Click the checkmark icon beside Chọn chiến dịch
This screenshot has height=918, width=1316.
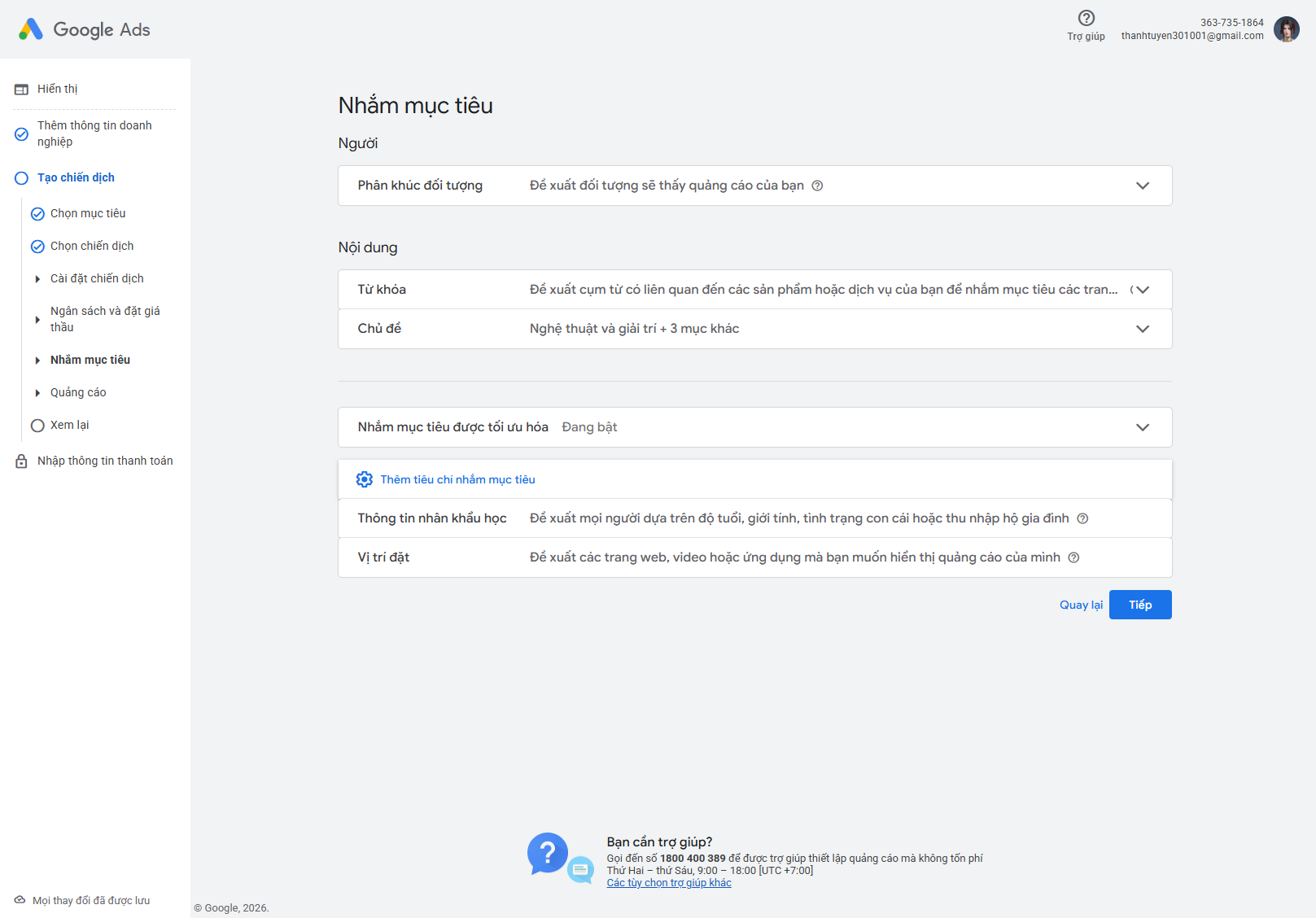(x=37, y=247)
